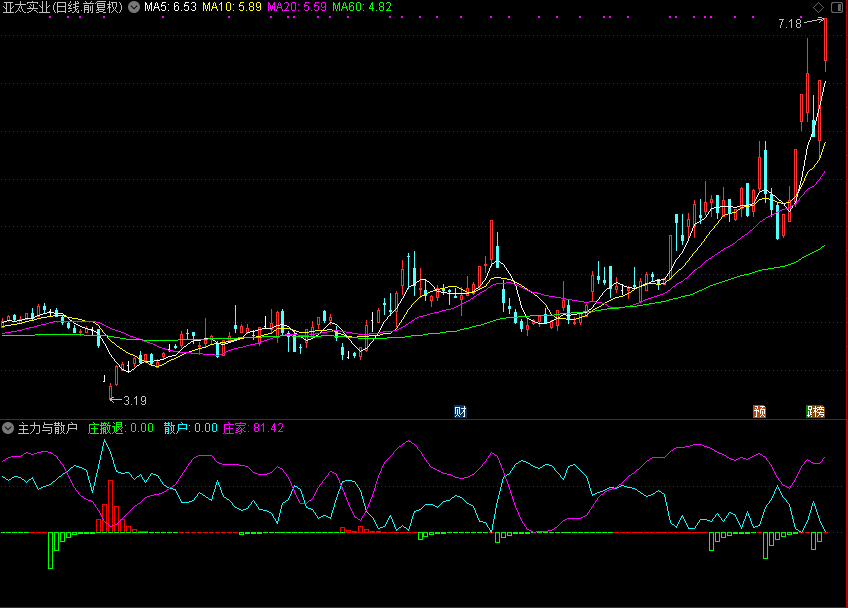The image size is (848, 608).
Task: Click the diamond icon in top-right corner
Action: (x=819, y=7)
